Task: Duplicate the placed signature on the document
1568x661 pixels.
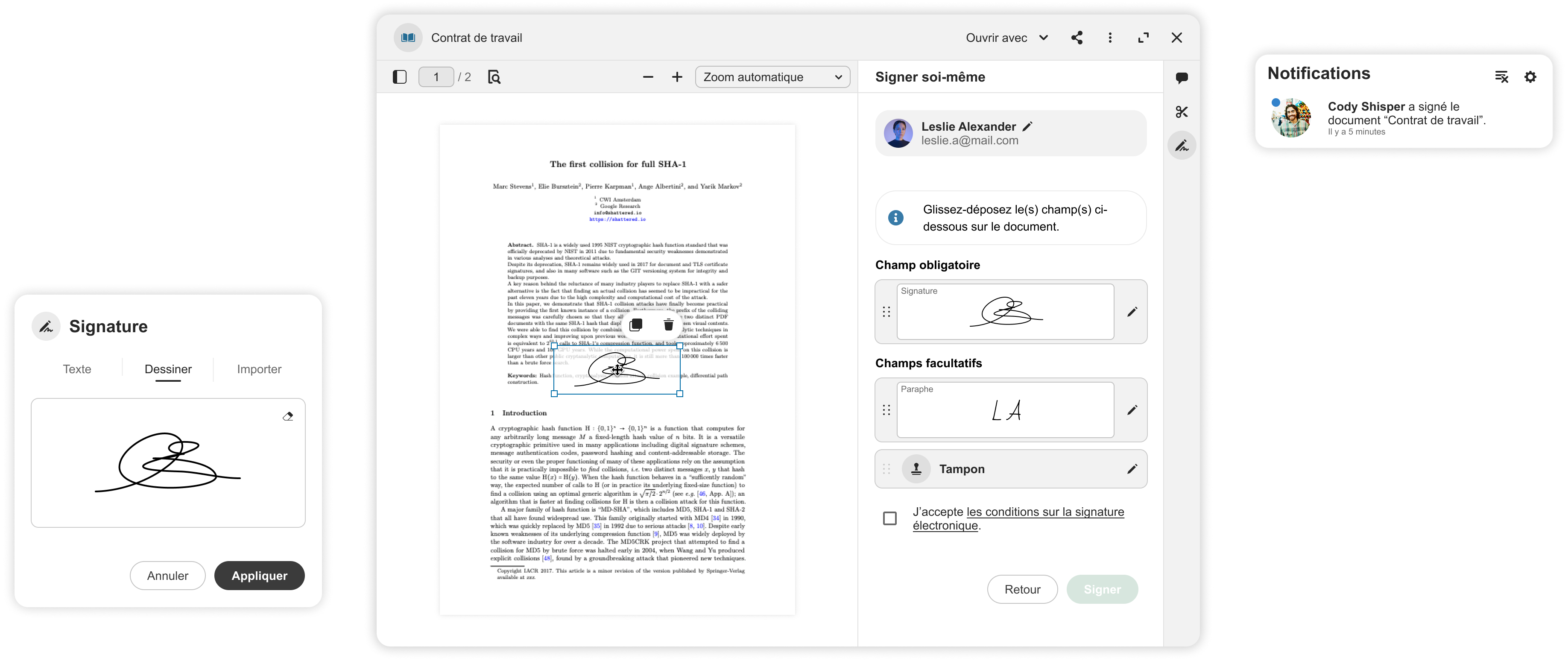Action: 635,325
